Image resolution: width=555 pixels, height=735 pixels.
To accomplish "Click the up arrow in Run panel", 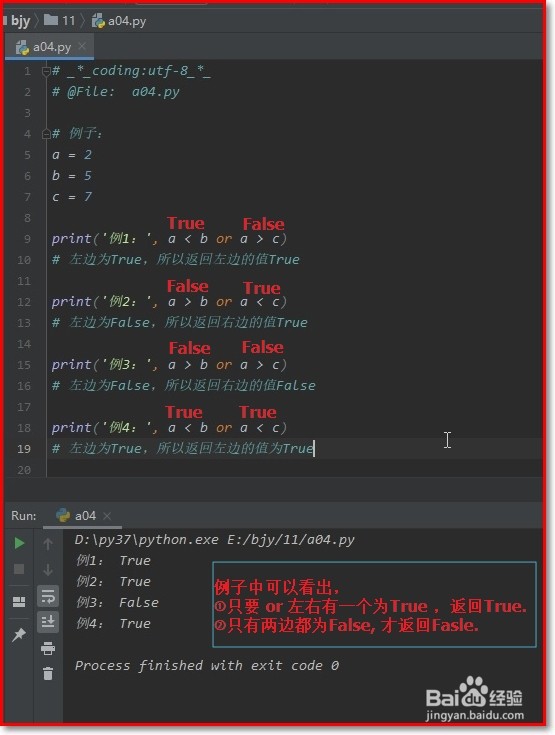I will tap(48, 544).
